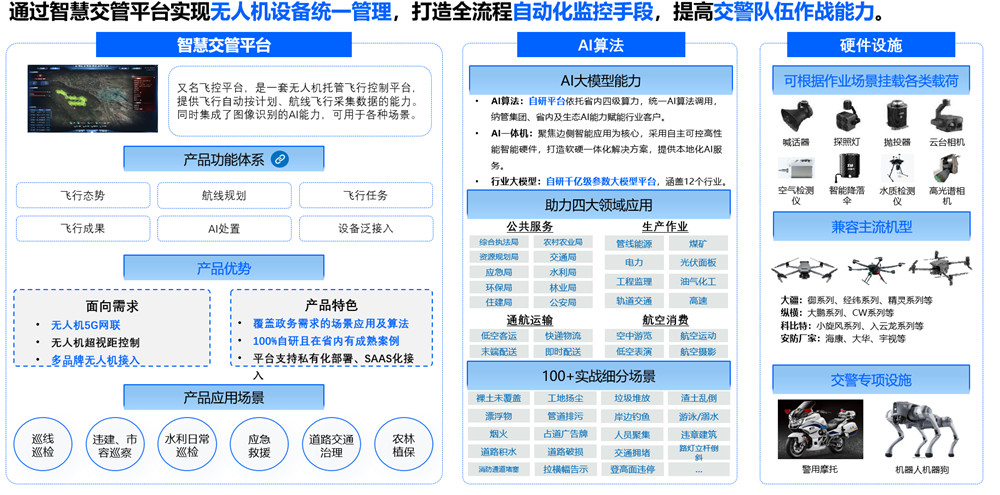Screen dimensions: 1000x495
Task: Open the 设备泛接入 function box
Action: [x=365, y=228]
